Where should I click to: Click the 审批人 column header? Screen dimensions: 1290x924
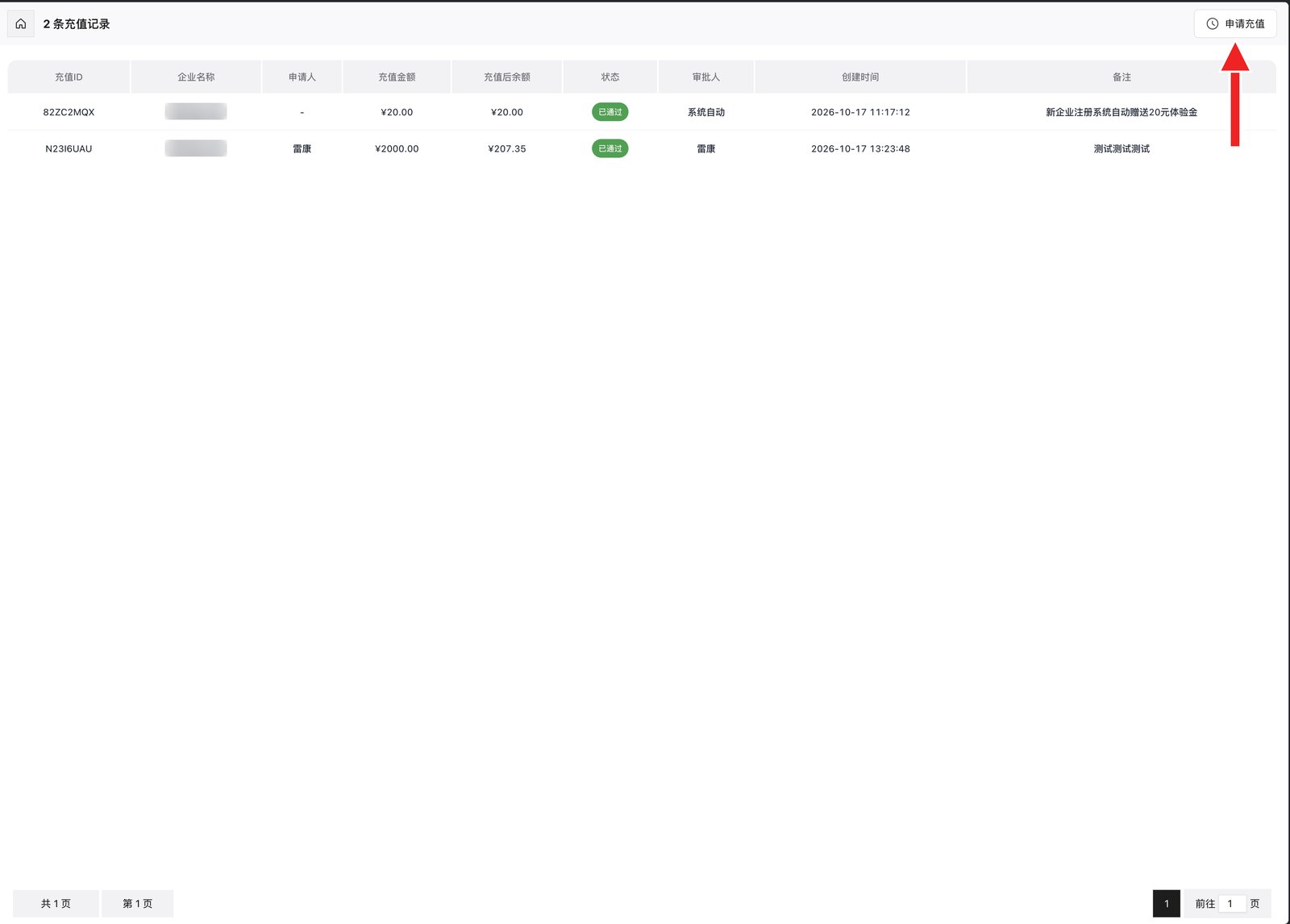pos(706,77)
